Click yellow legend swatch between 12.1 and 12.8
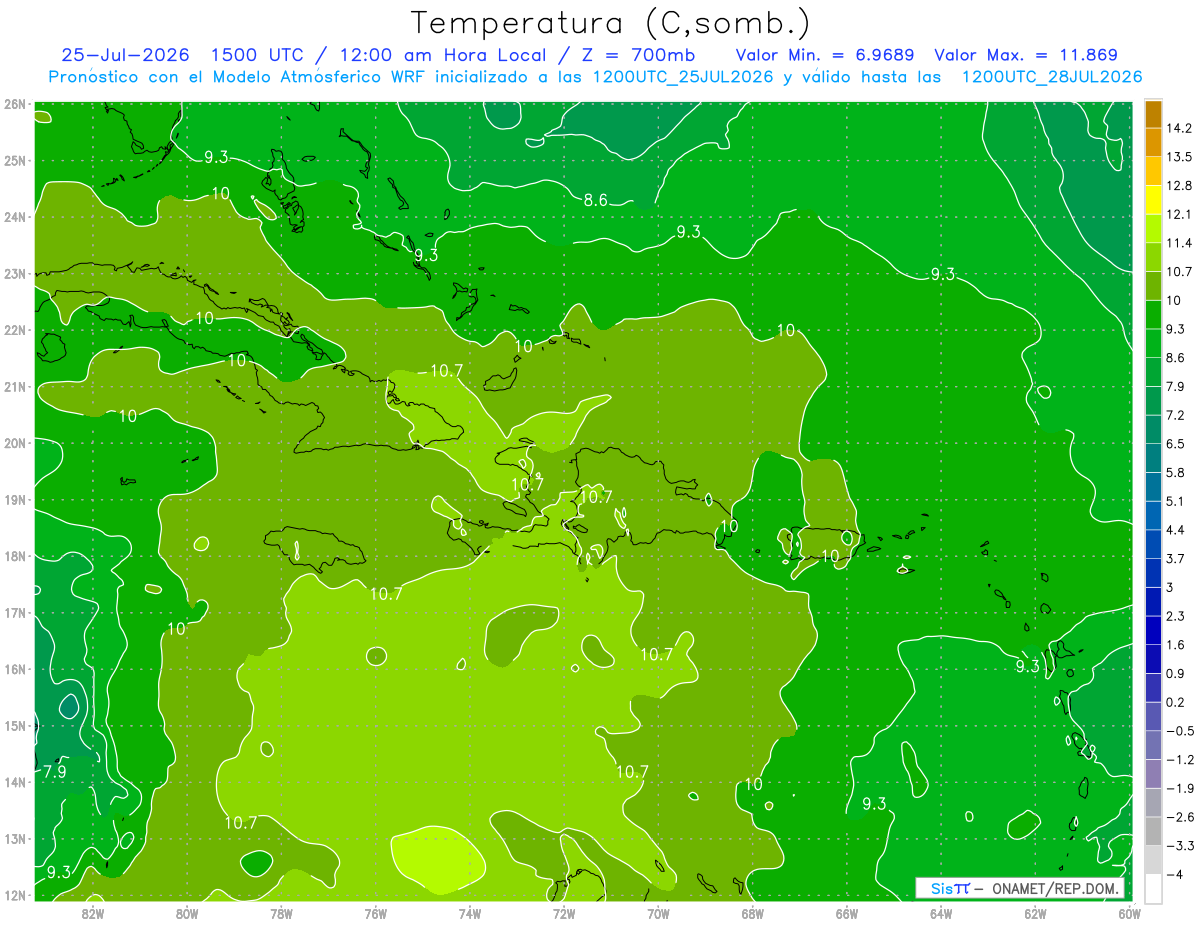The height and width of the screenshot is (927, 1200). (1153, 200)
